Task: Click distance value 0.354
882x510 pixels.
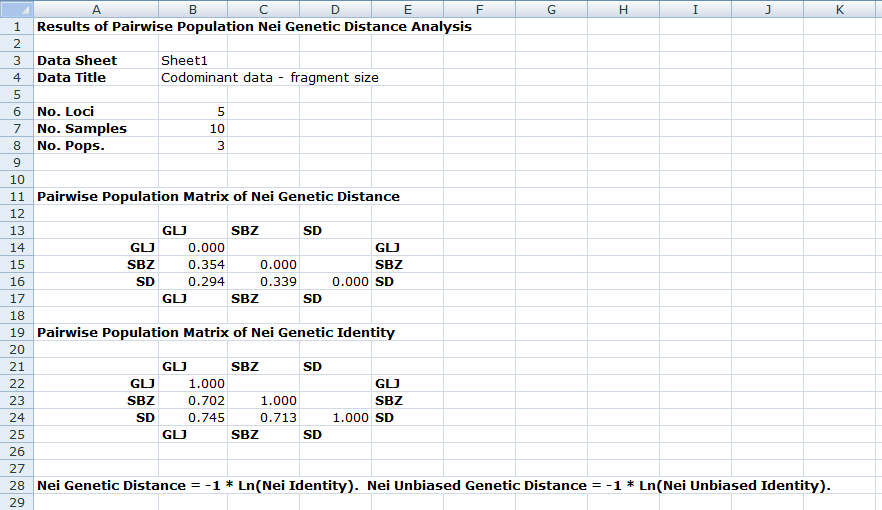Action: pyautogui.click(x=206, y=264)
